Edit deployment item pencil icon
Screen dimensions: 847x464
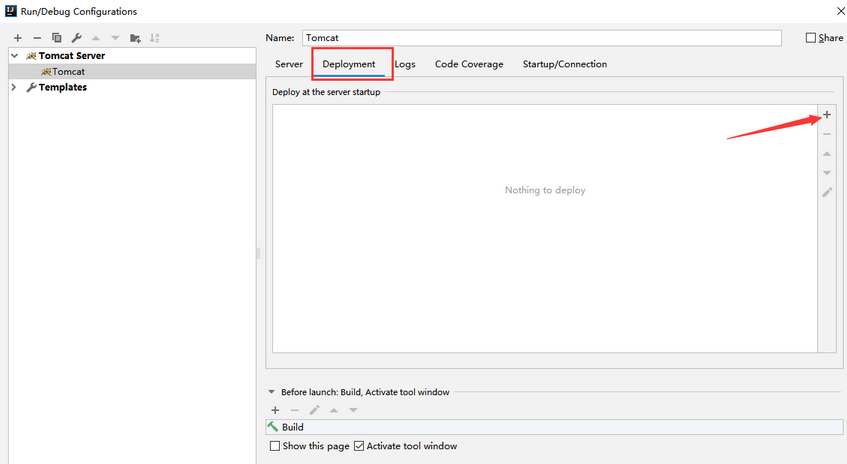click(827, 192)
